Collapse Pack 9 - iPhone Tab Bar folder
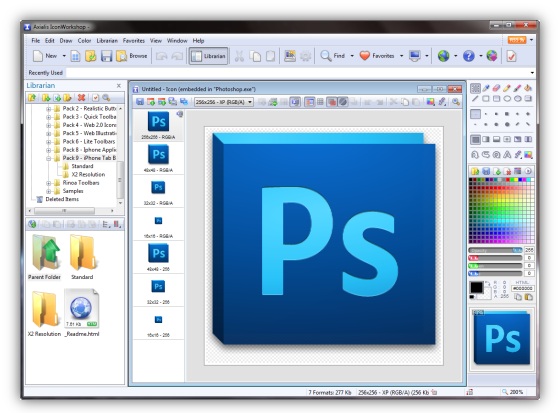 (x=49, y=158)
